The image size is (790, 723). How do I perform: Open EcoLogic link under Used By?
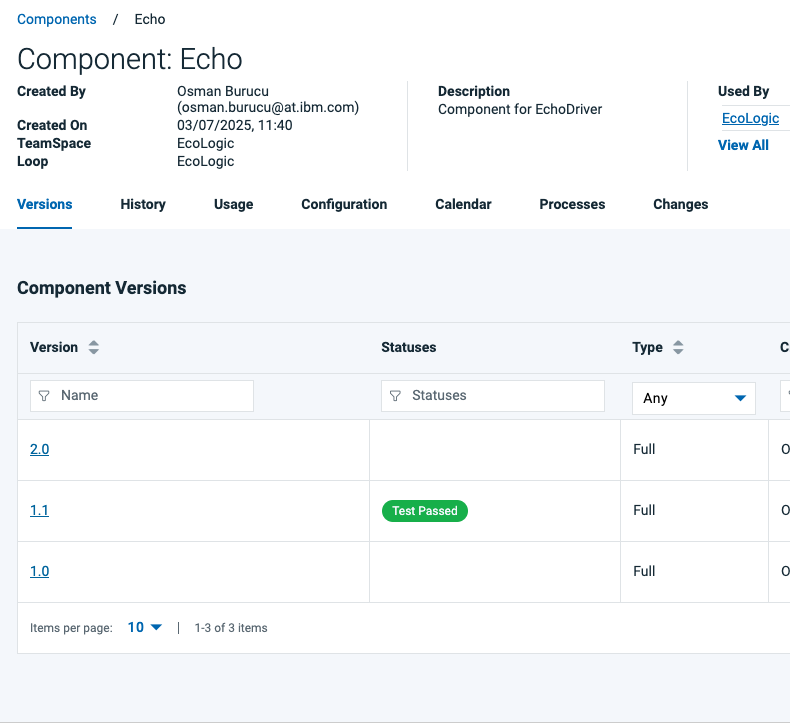[x=750, y=118]
